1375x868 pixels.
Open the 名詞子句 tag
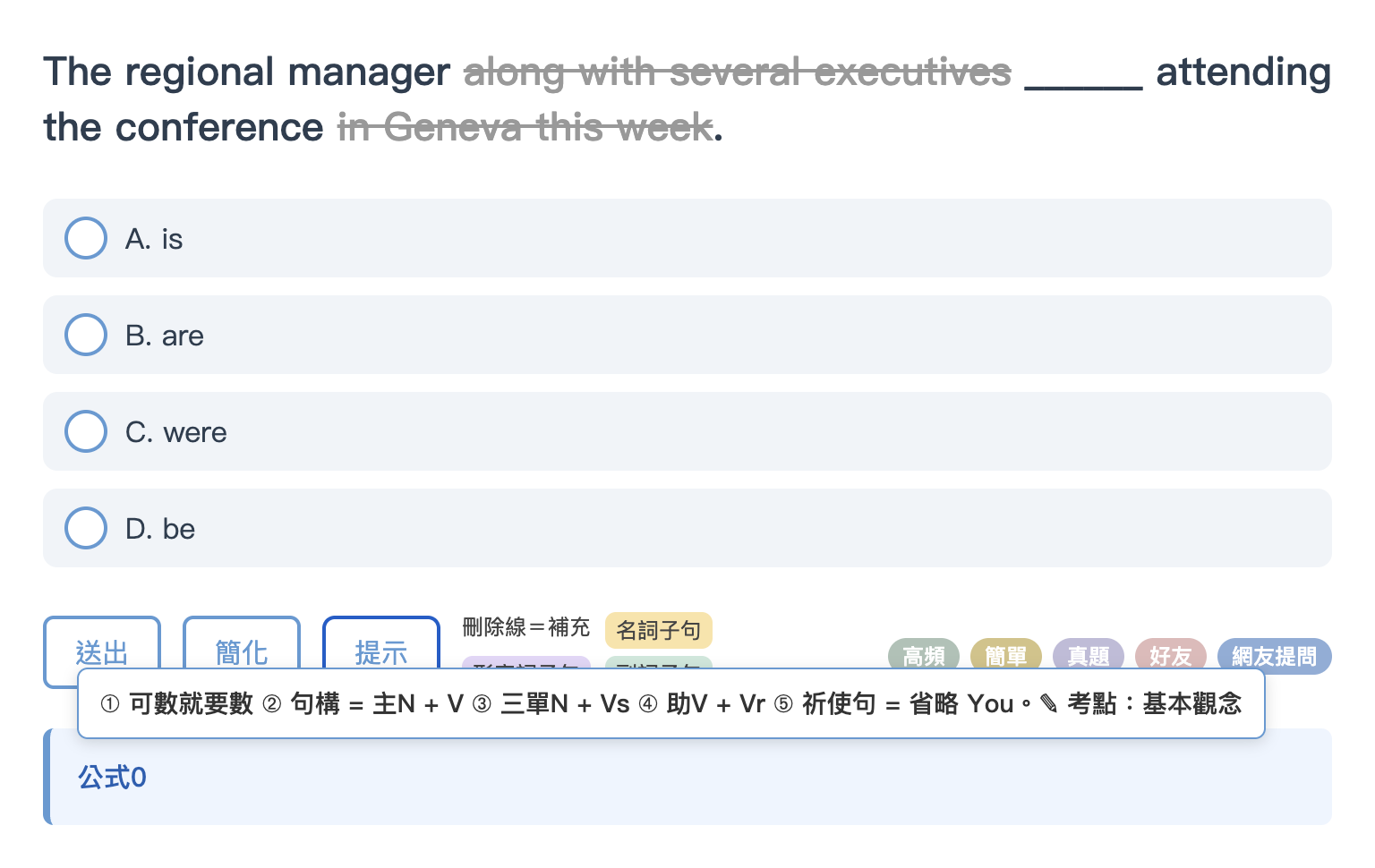(659, 630)
